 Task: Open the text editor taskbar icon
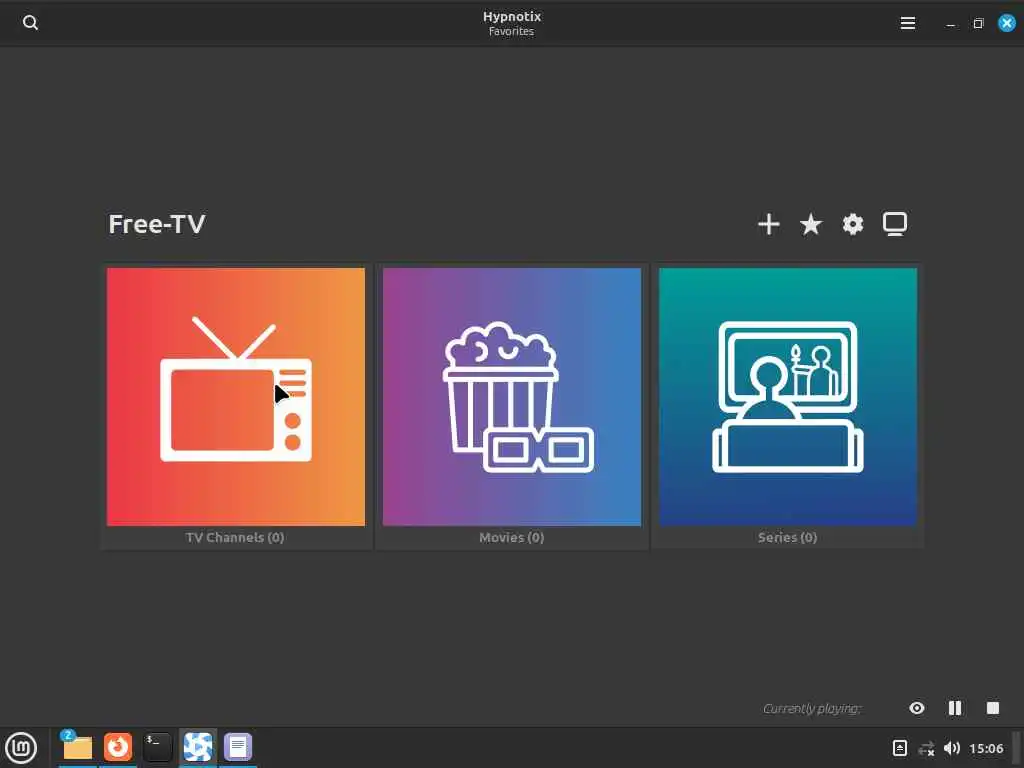(238, 746)
